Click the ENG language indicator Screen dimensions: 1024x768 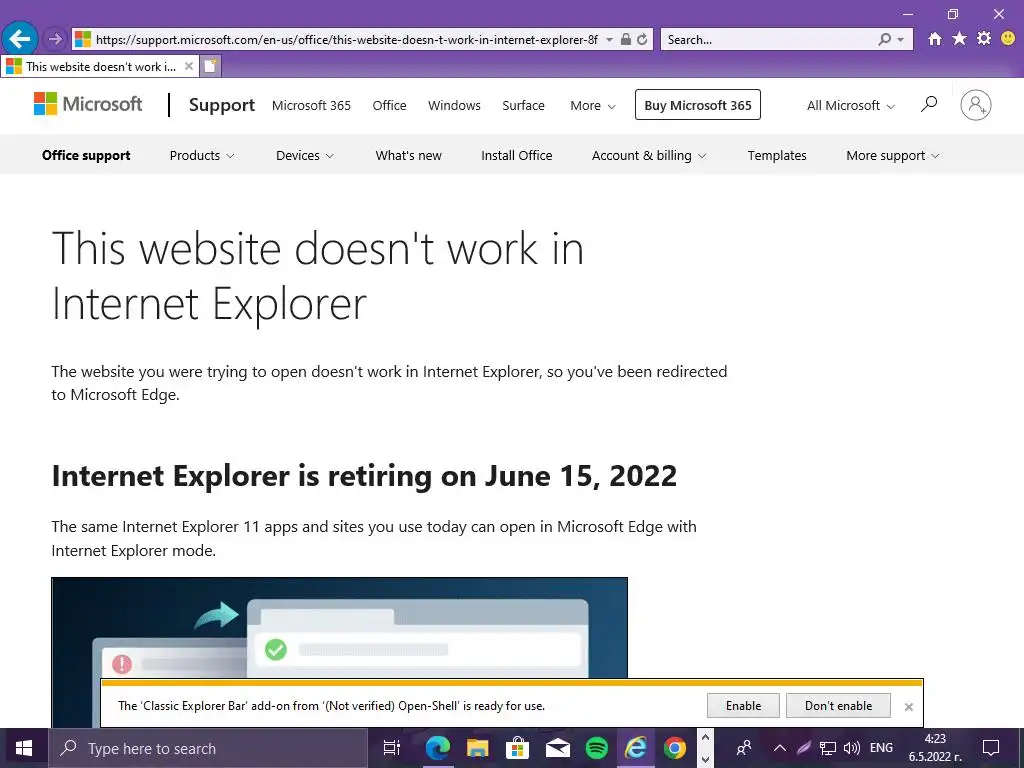882,748
